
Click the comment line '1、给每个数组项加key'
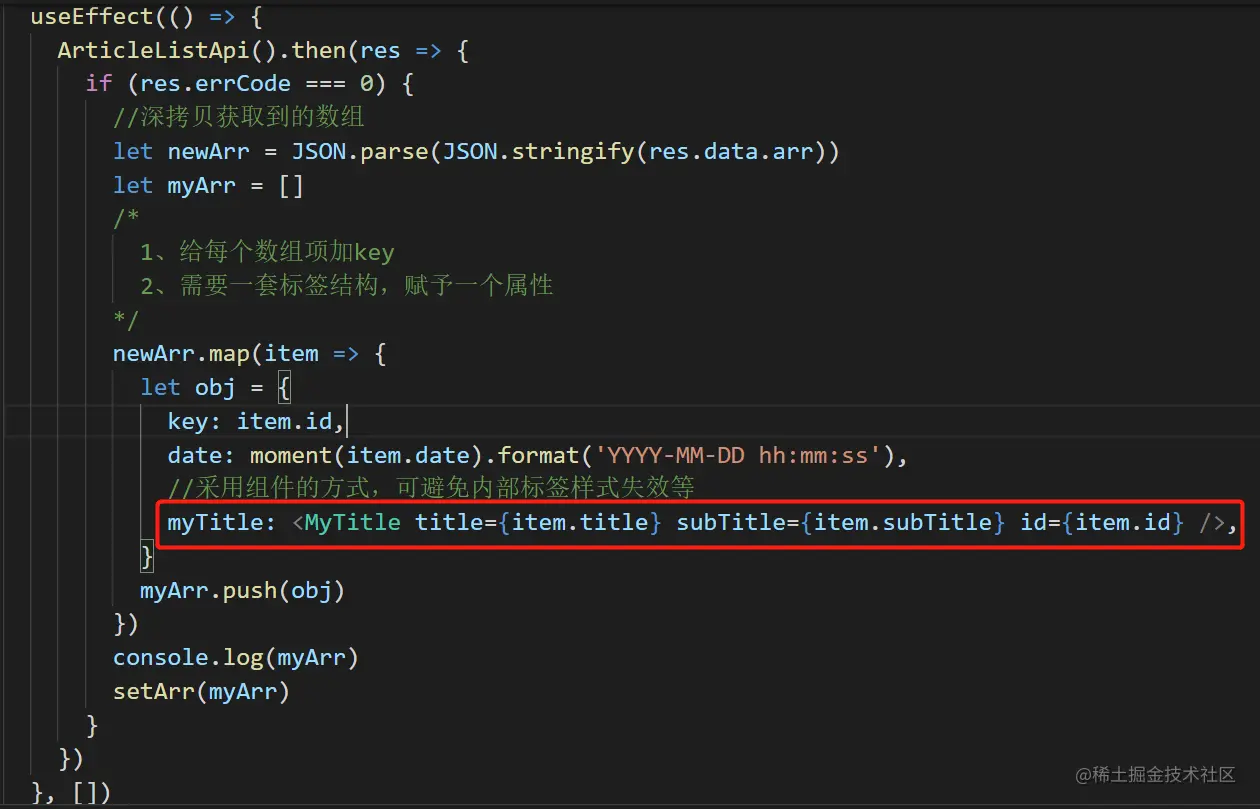(x=267, y=253)
